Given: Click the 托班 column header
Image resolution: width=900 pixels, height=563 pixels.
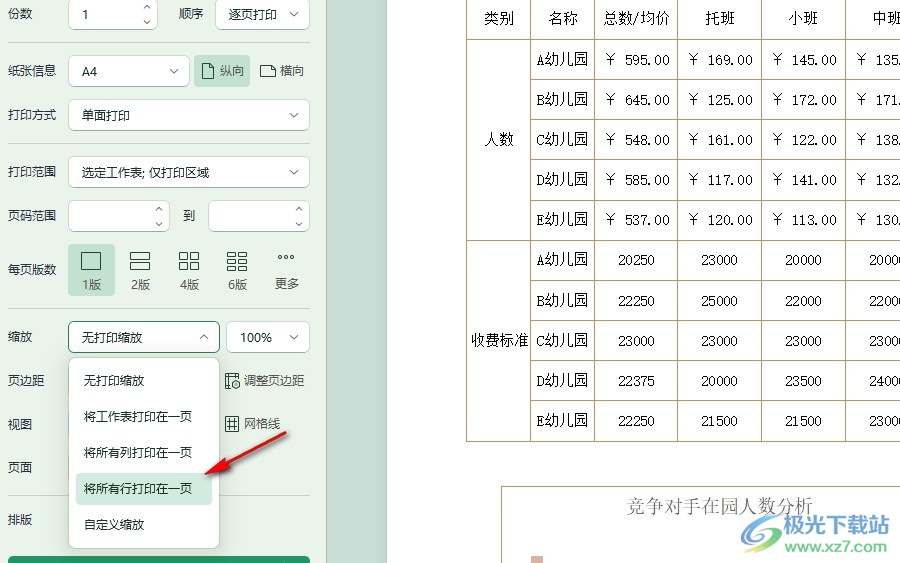Looking at the screenshot, I should [720, 19].
